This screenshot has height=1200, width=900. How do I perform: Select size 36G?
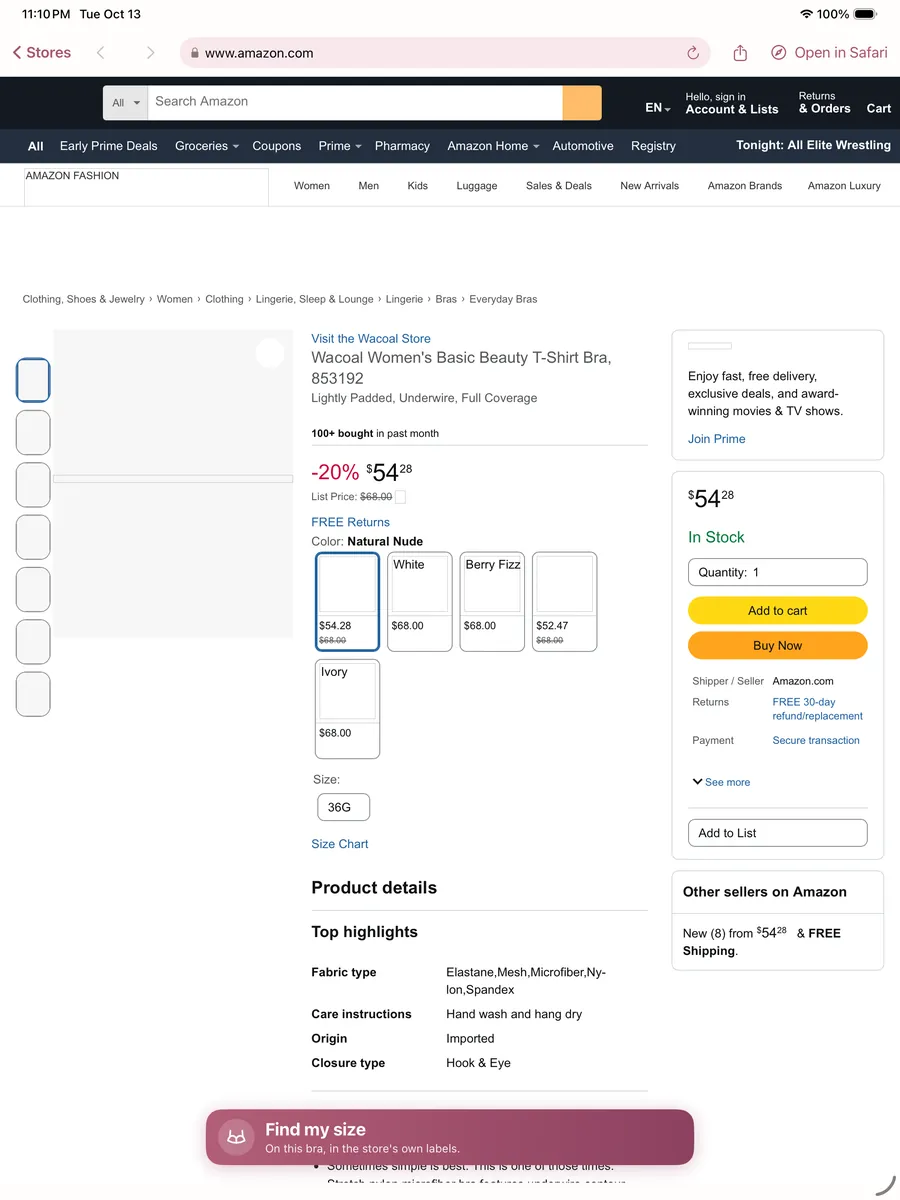tap(343, 807)
